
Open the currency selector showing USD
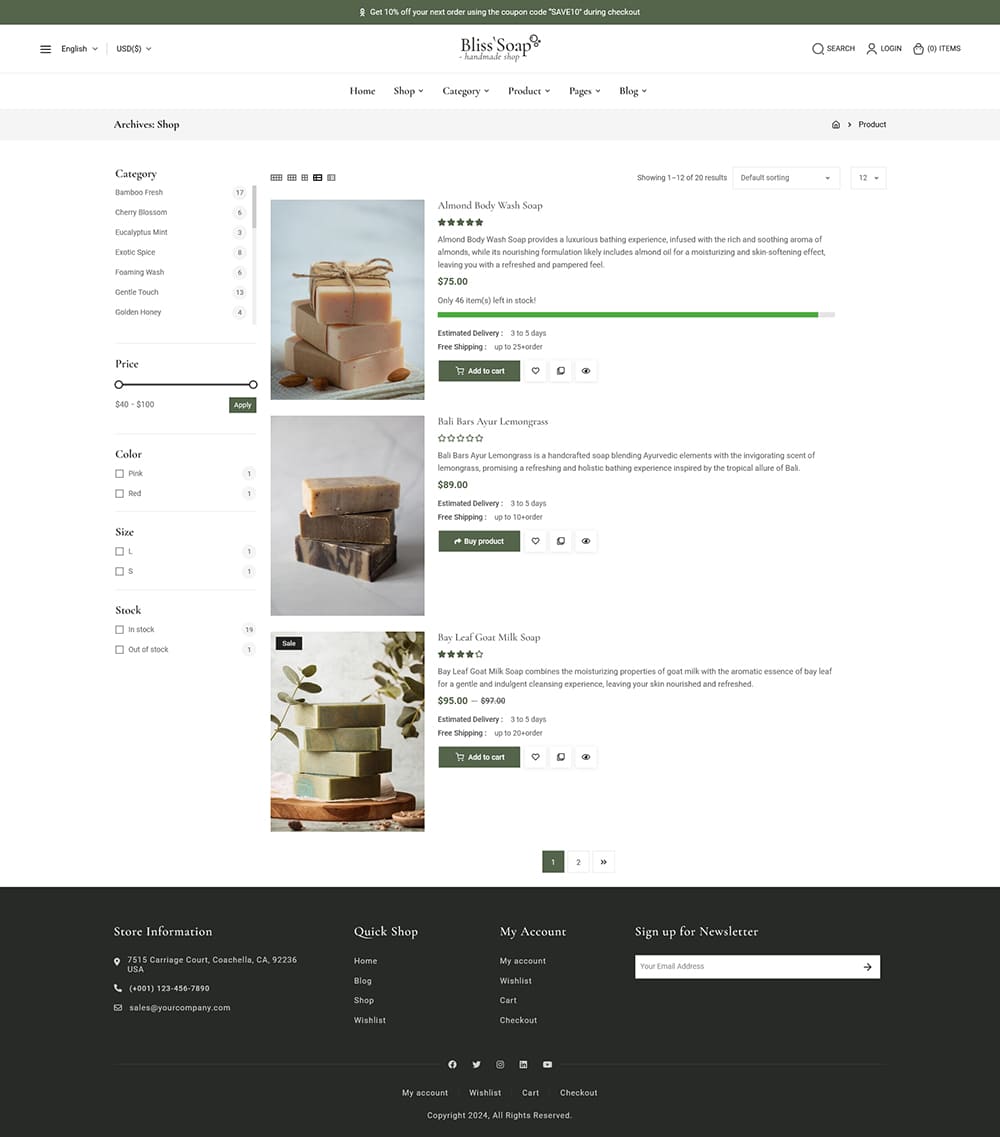point(131,48)
